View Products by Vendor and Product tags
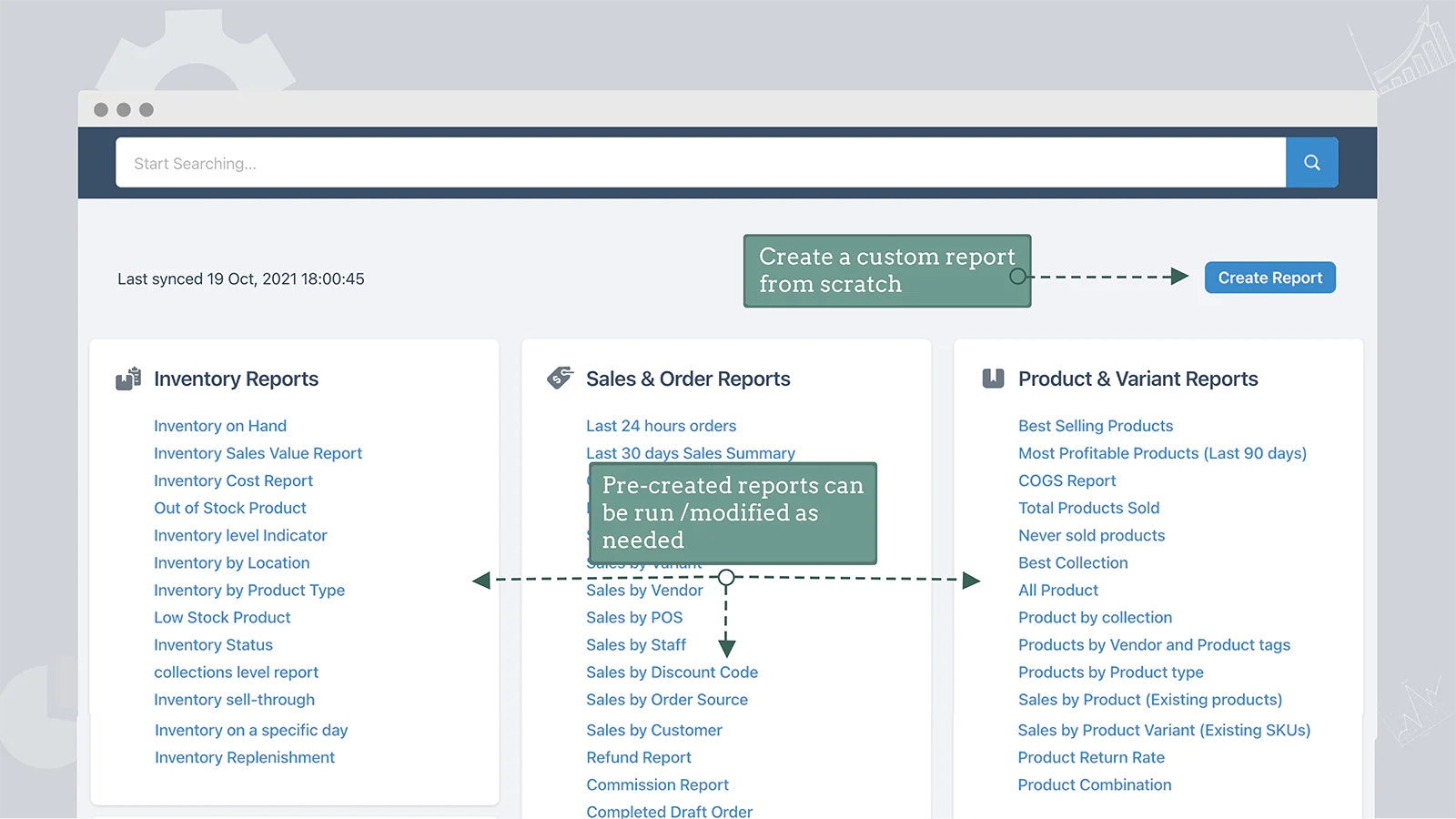The width and height of the screenshot is (1456, 819). (1153, 644)
